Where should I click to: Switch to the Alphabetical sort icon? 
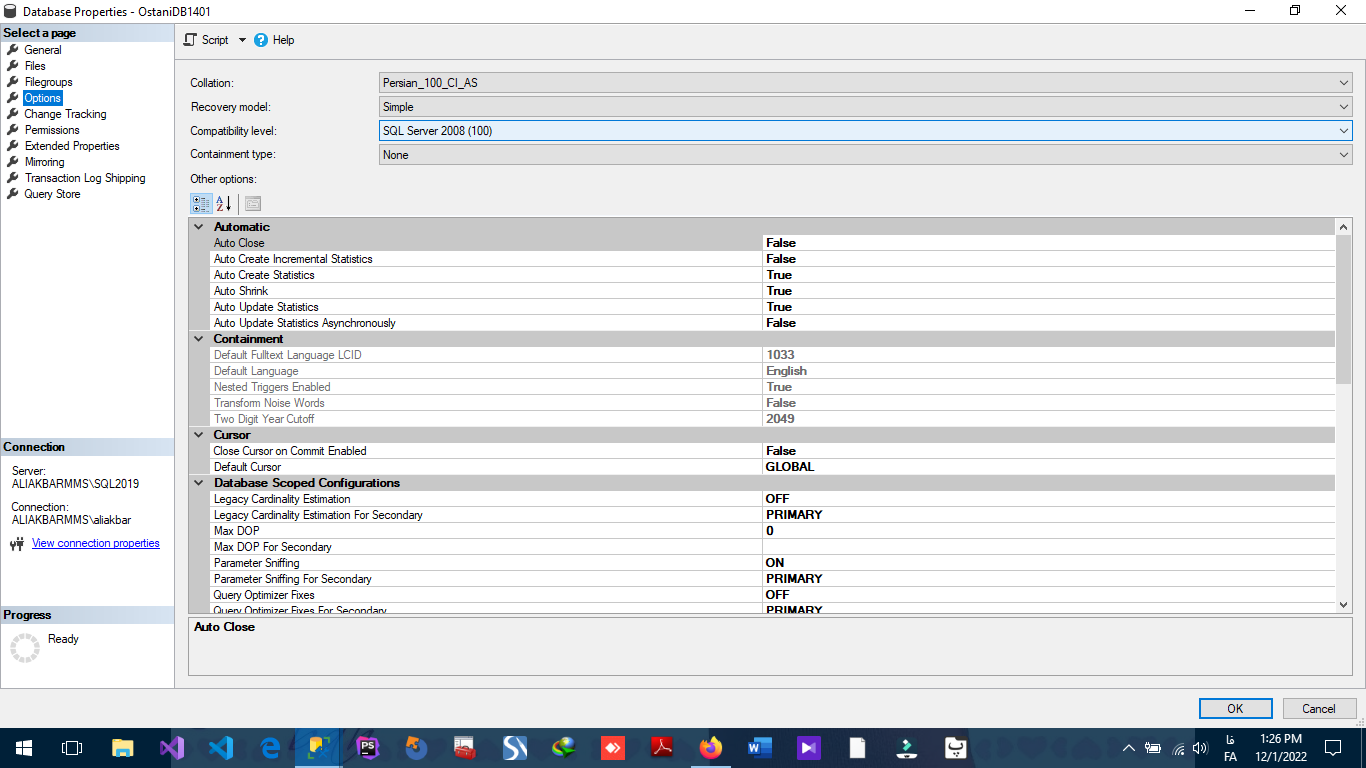coord(224,204)
